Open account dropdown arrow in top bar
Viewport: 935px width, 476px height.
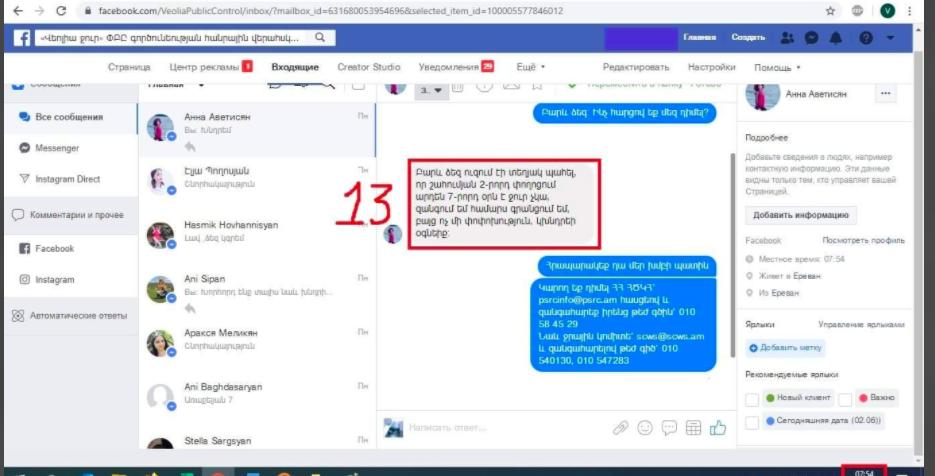pos(890,38)
